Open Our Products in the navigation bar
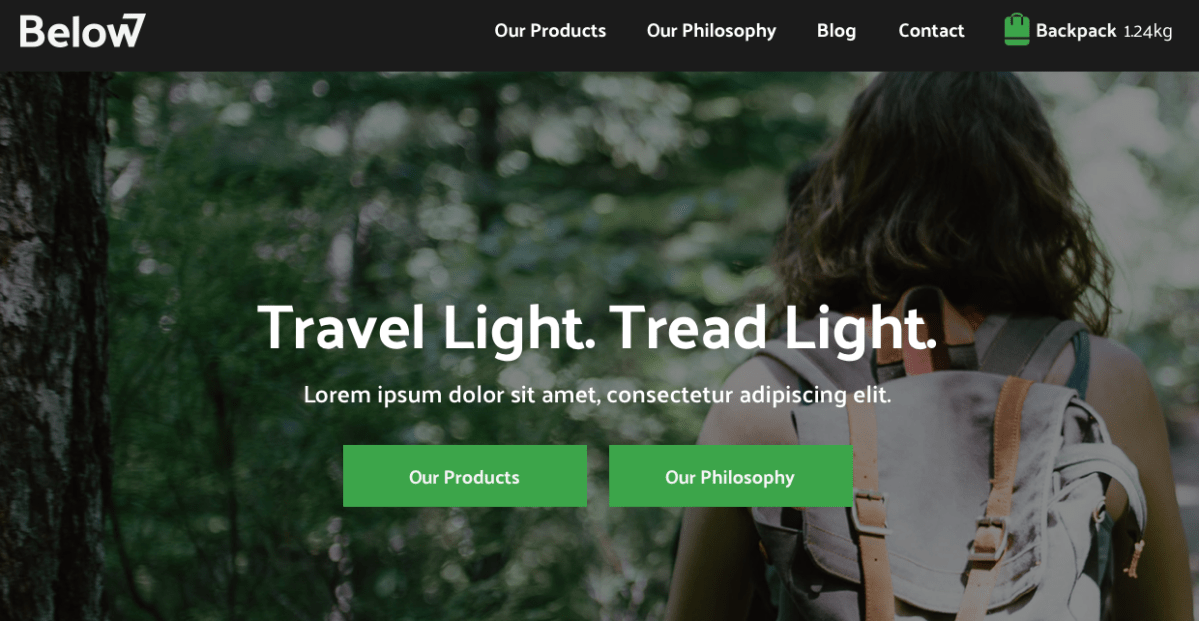The width and height of the screenshot is (1199, 621). click(550, 31)
